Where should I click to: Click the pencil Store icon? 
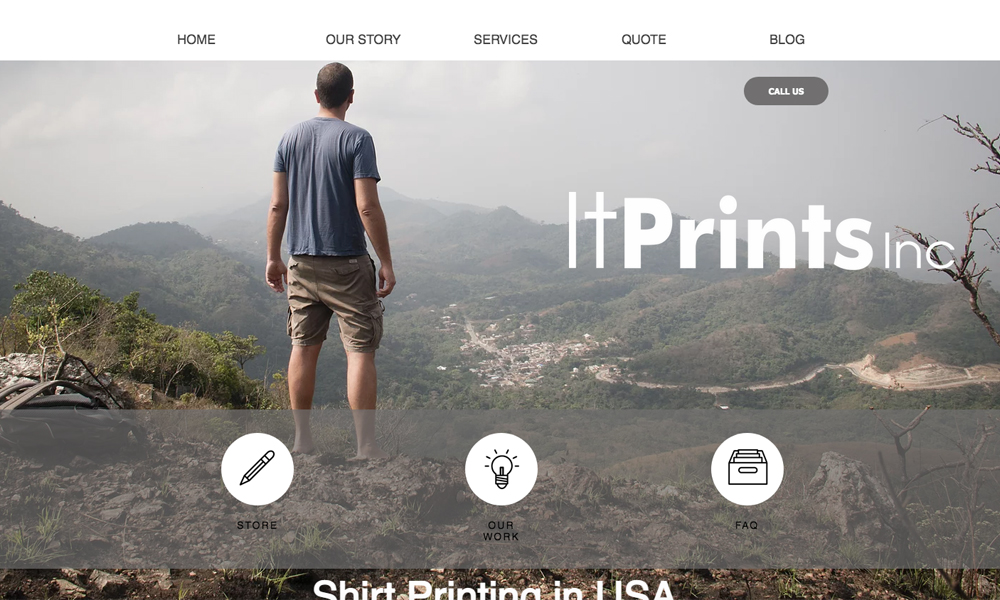point(257,469)
